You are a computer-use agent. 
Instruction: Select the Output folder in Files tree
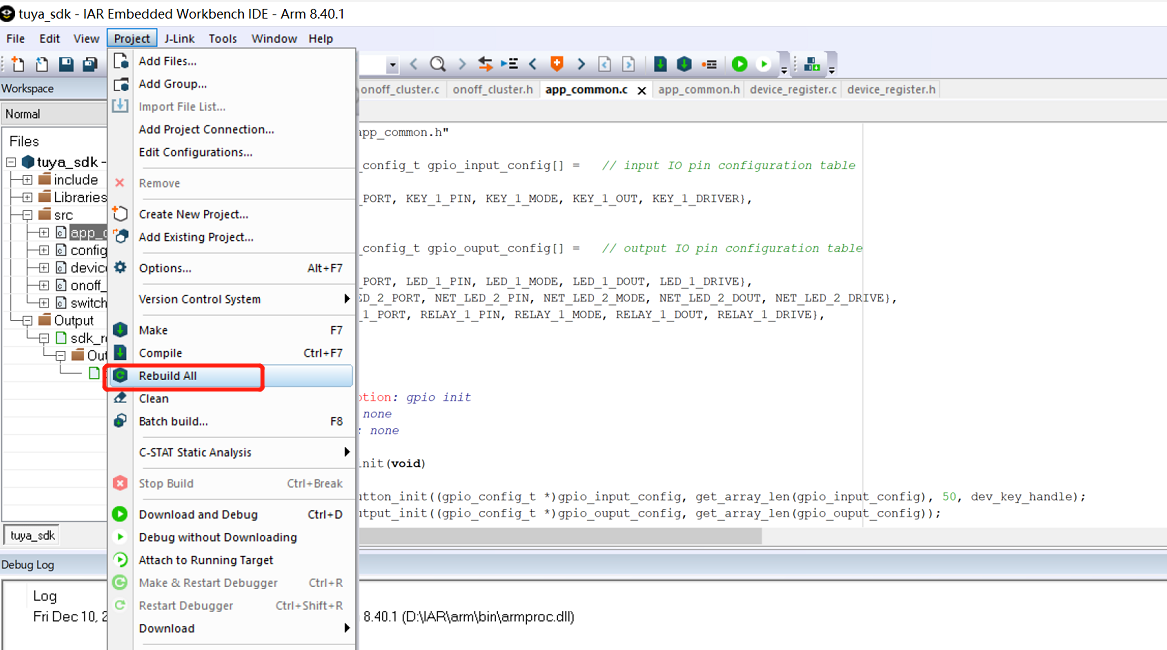[x=74, y=321]
